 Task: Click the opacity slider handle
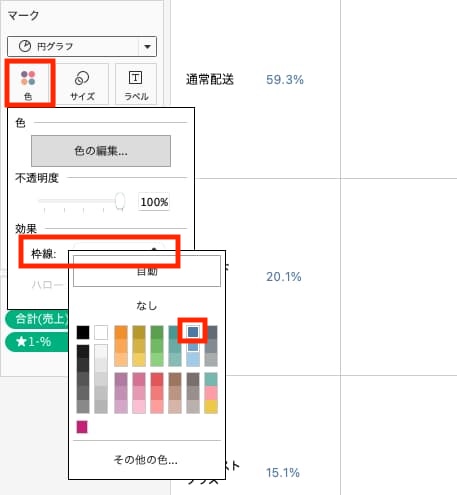tap(120, 201)
